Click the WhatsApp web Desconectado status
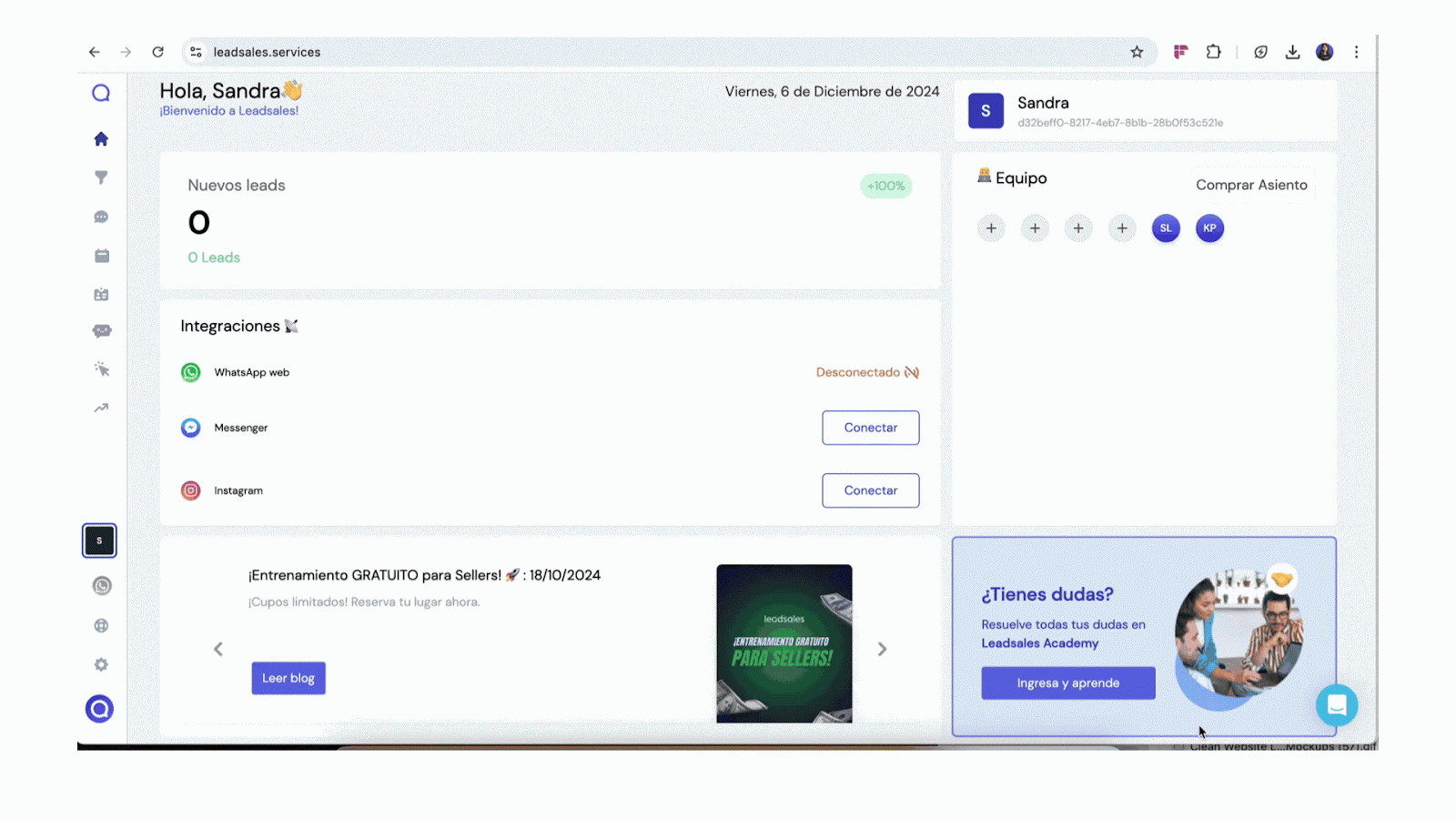Screen dimensions: 1456x819 click(x=866, y=372)
